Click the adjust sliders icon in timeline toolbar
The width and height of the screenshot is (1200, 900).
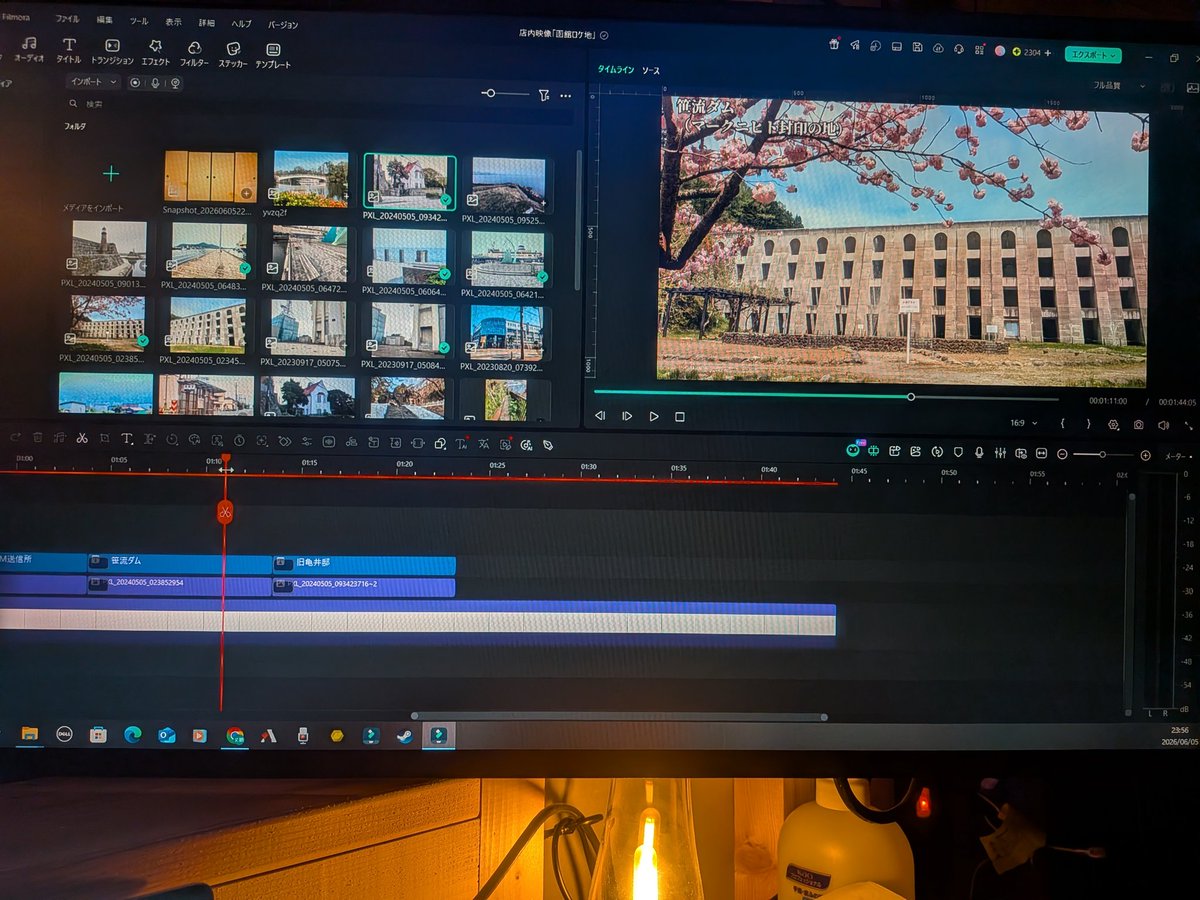[306, 441]
